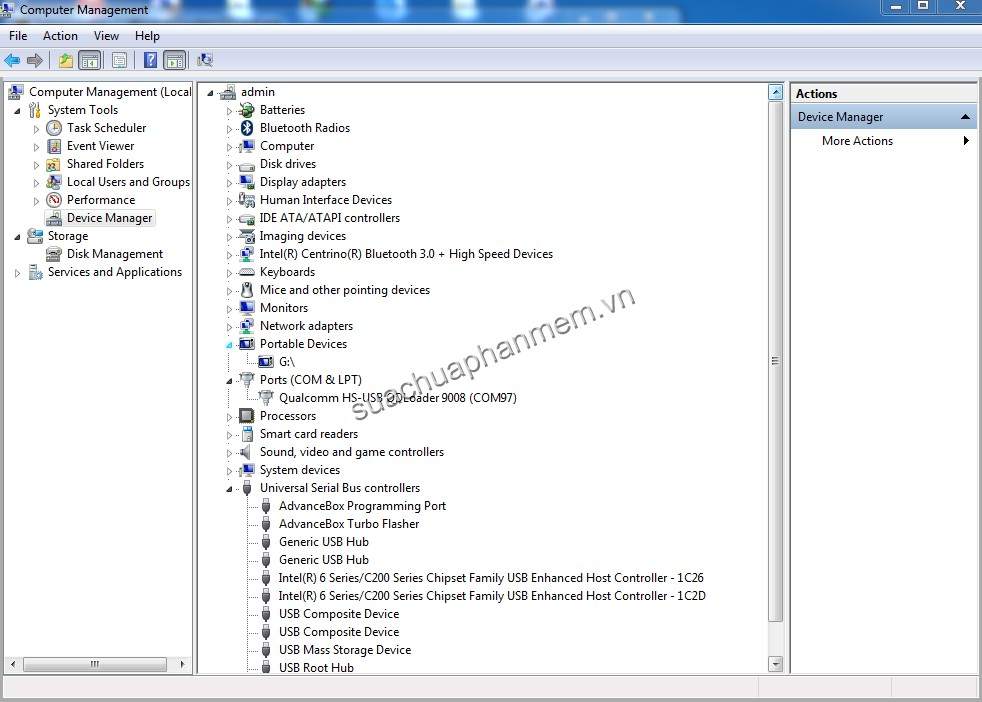The height and width of the screenshot is (702, 982).
Task: Click the Forward arrow toolbar icon
Action: (x=35, y=60)
